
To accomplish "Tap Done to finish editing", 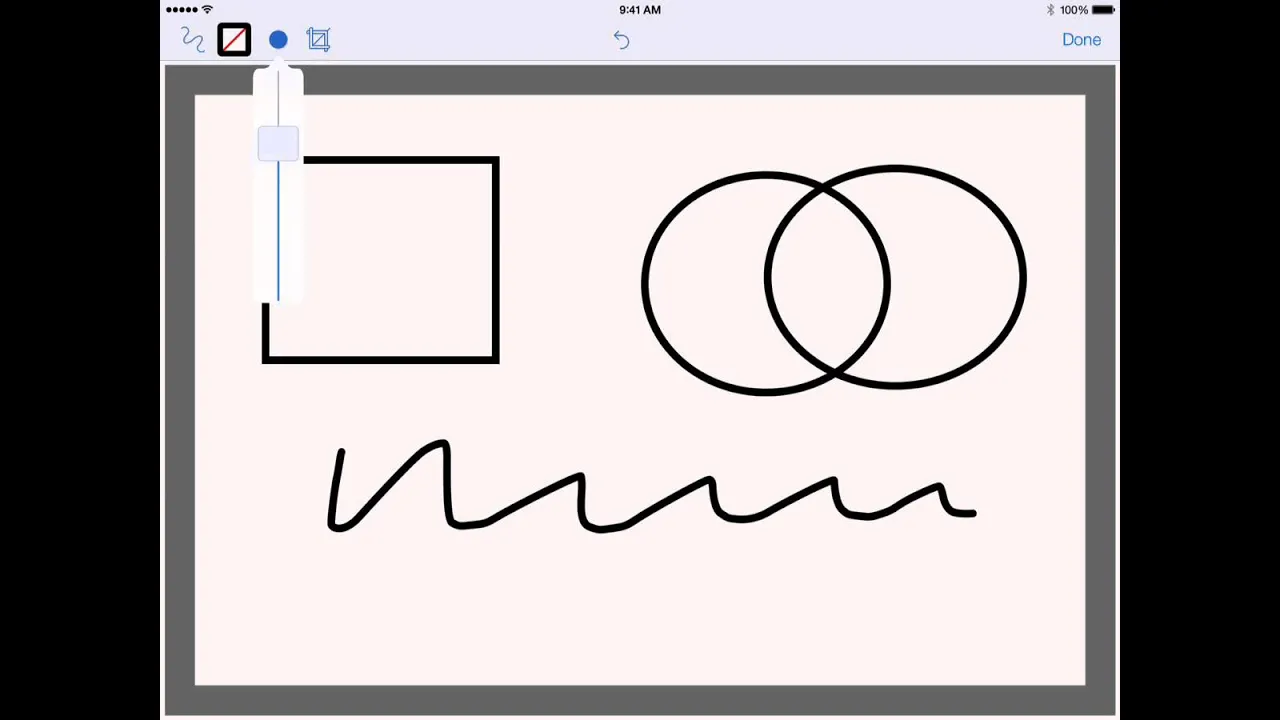I will (1081, 40).
